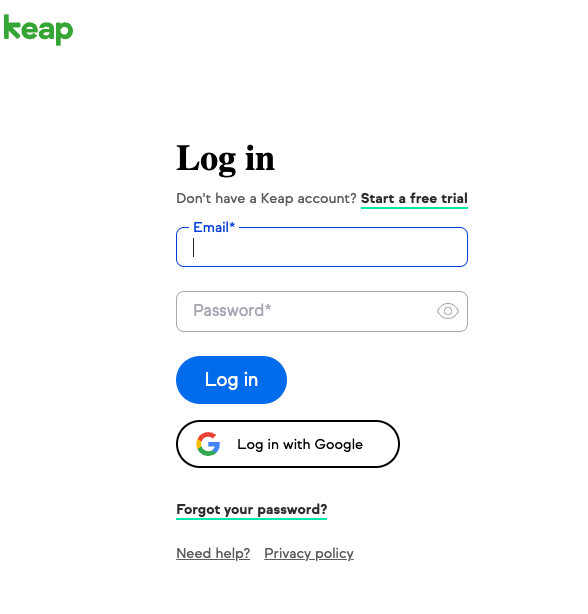588x614 pixels.
Task: Submit with the blue Log in button
Action: pyautogui.click(x=231, y=380)
